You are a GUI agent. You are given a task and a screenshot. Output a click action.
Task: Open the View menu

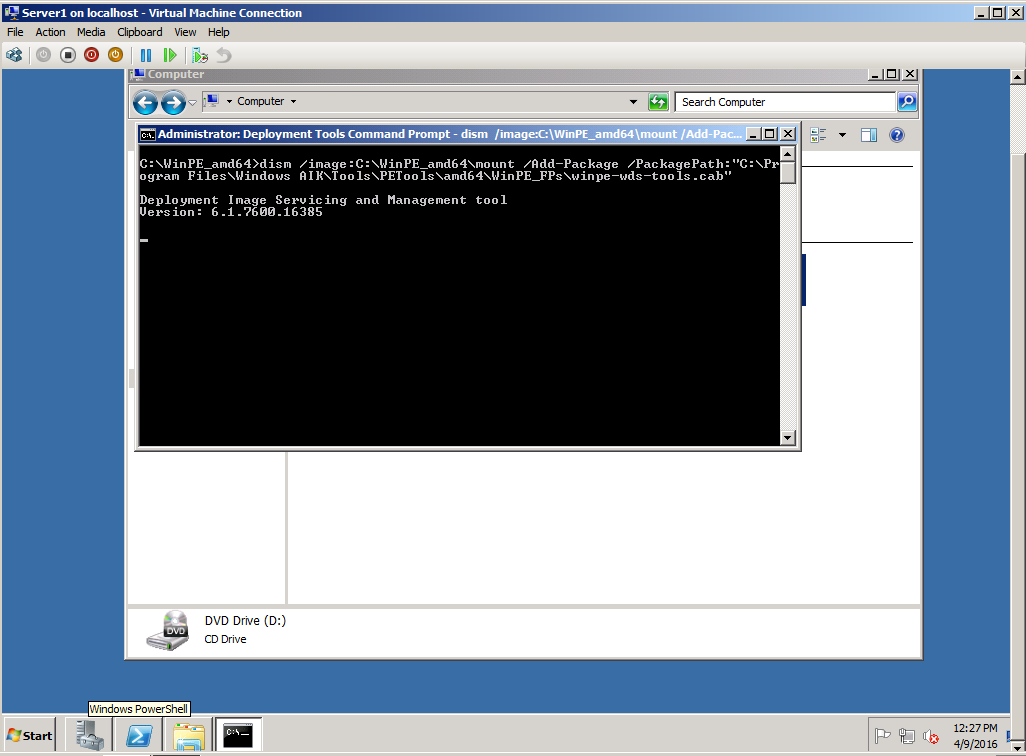coord(185,32)
